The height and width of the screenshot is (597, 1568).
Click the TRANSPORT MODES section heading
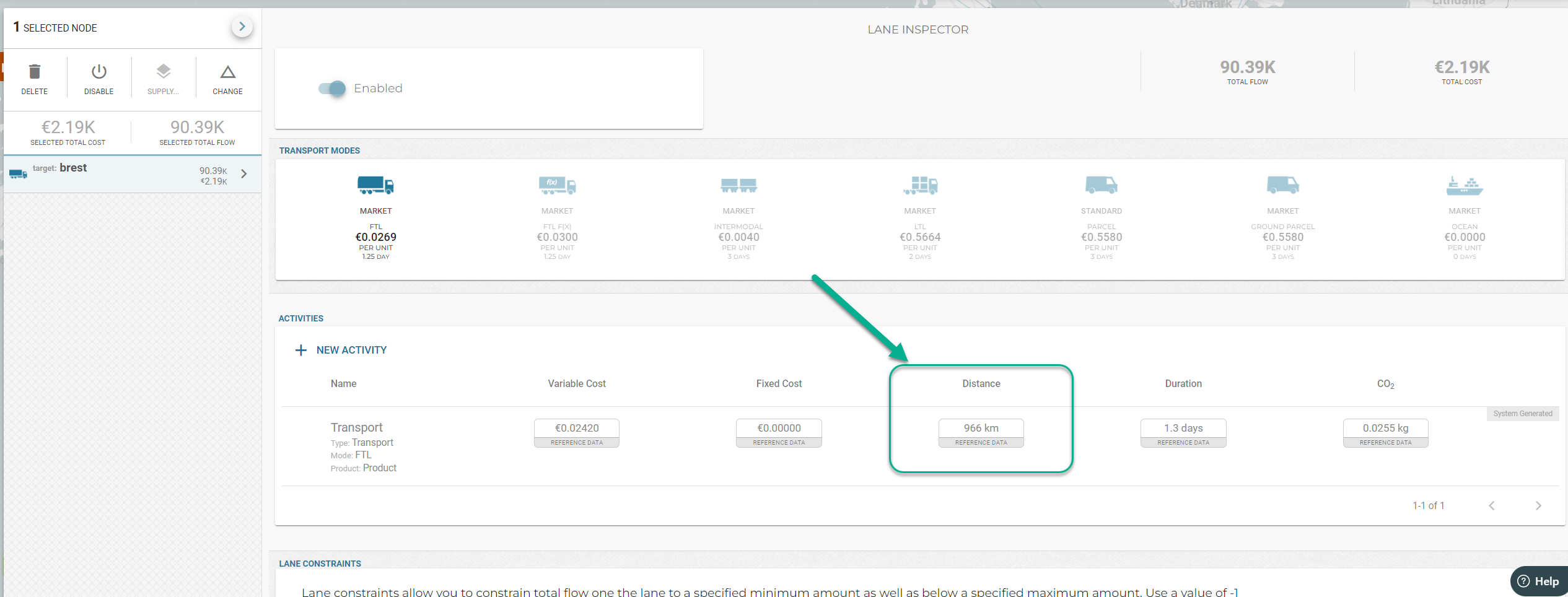click(x=319, y=150)
